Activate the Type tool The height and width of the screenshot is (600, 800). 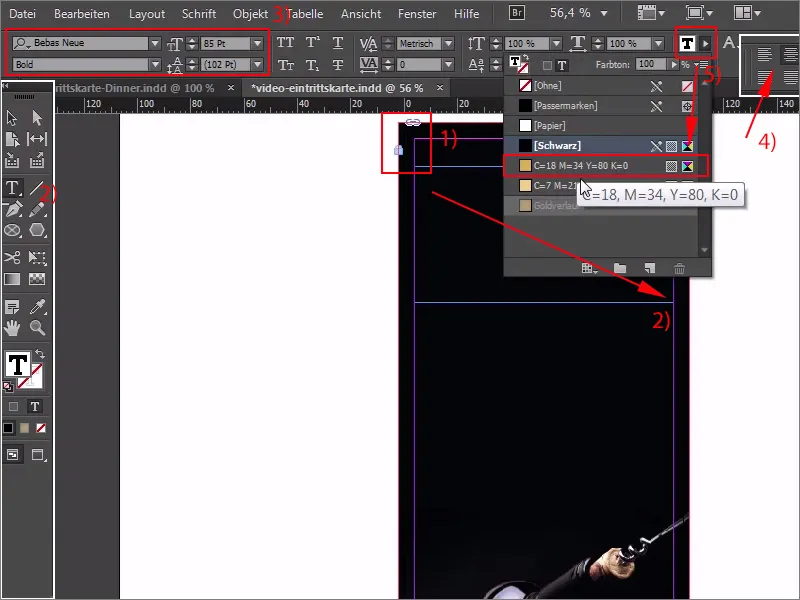click(x=12, y=188)
